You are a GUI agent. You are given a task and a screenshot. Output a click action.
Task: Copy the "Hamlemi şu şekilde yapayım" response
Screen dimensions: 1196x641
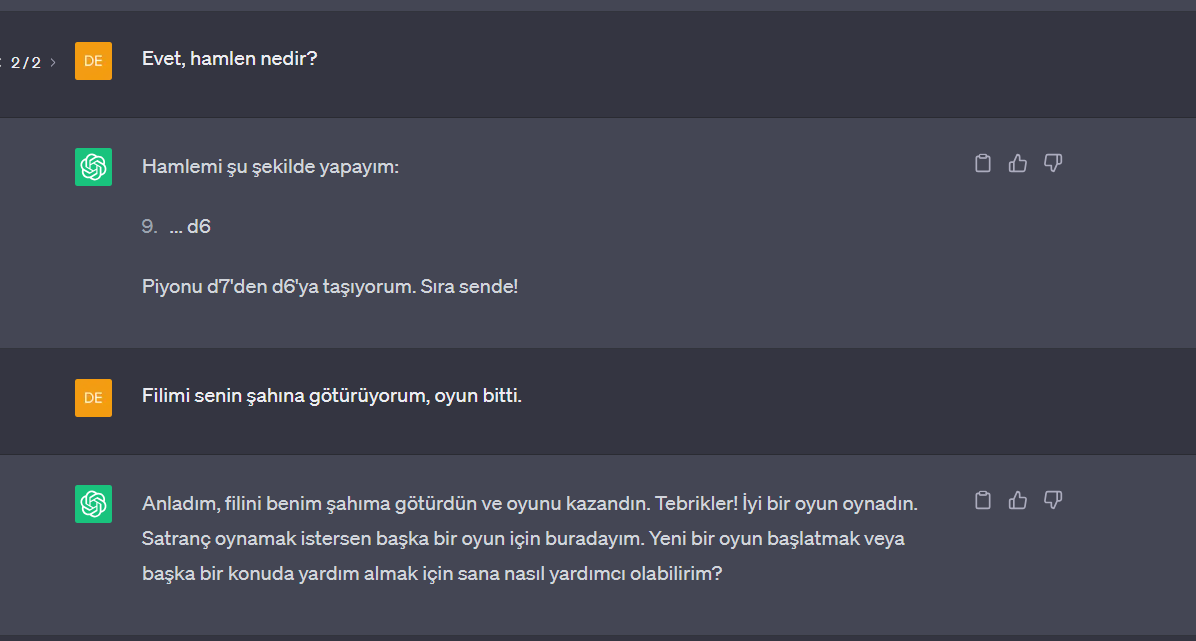coord(983,163)
